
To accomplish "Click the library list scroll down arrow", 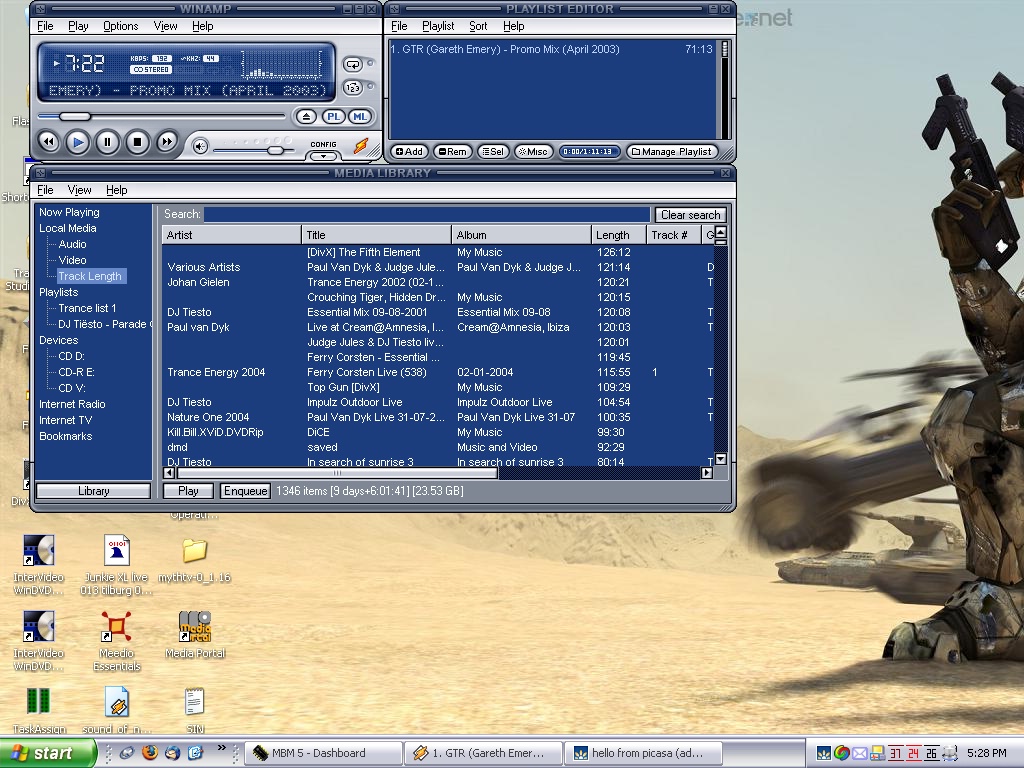I will pyautogui.click(x=721, y=459).
